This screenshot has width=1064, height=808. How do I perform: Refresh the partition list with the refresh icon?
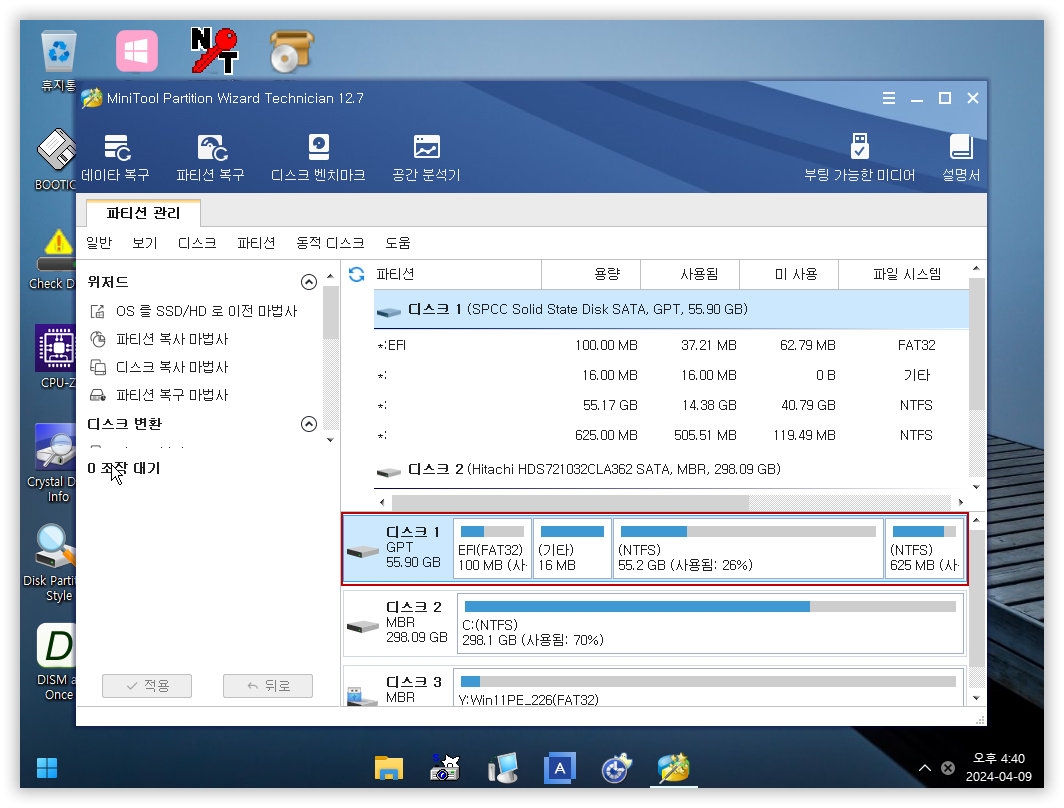coord(356,274)
